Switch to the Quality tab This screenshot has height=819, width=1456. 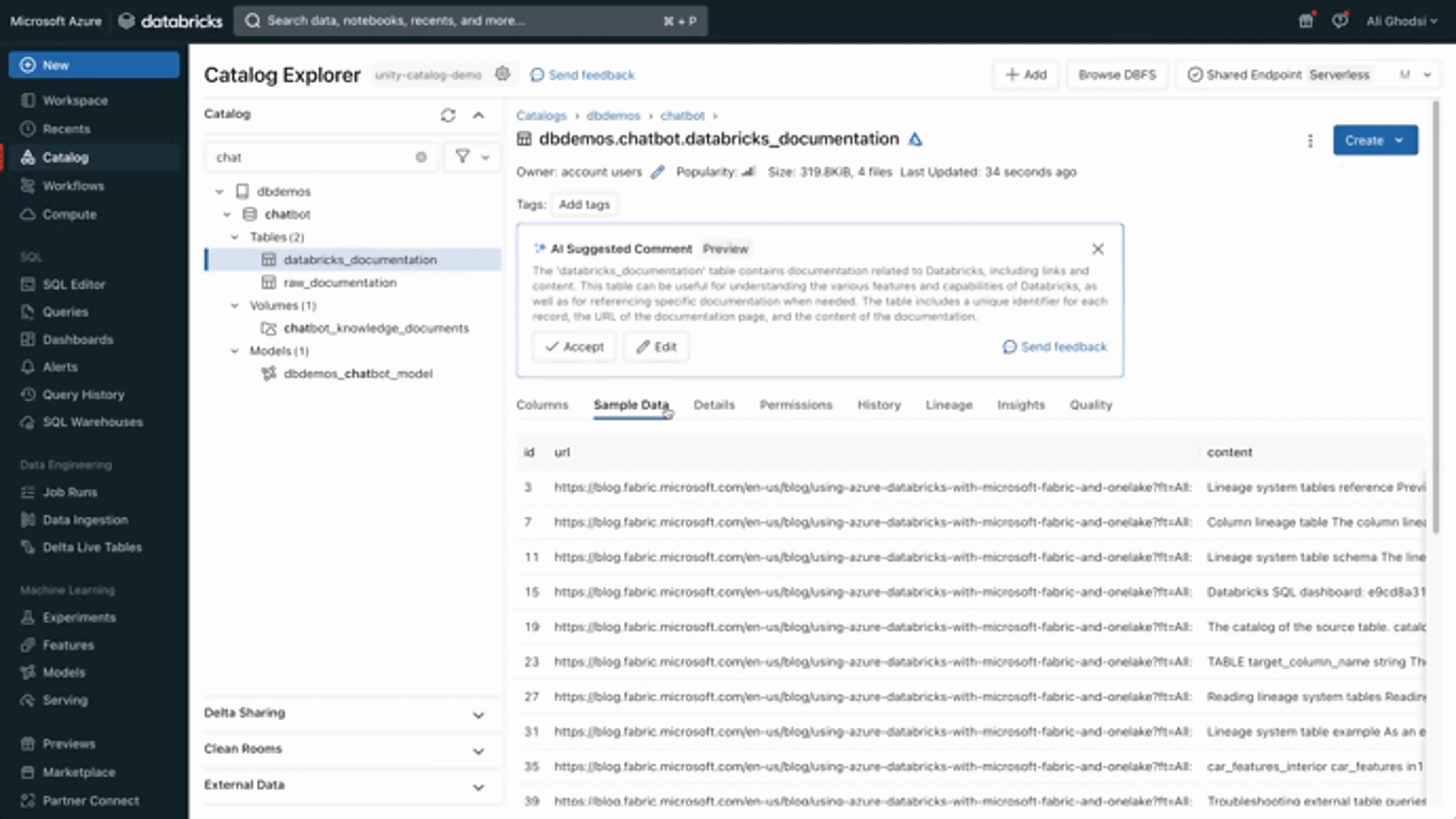pyautogui.click(x=1091, y=405)
